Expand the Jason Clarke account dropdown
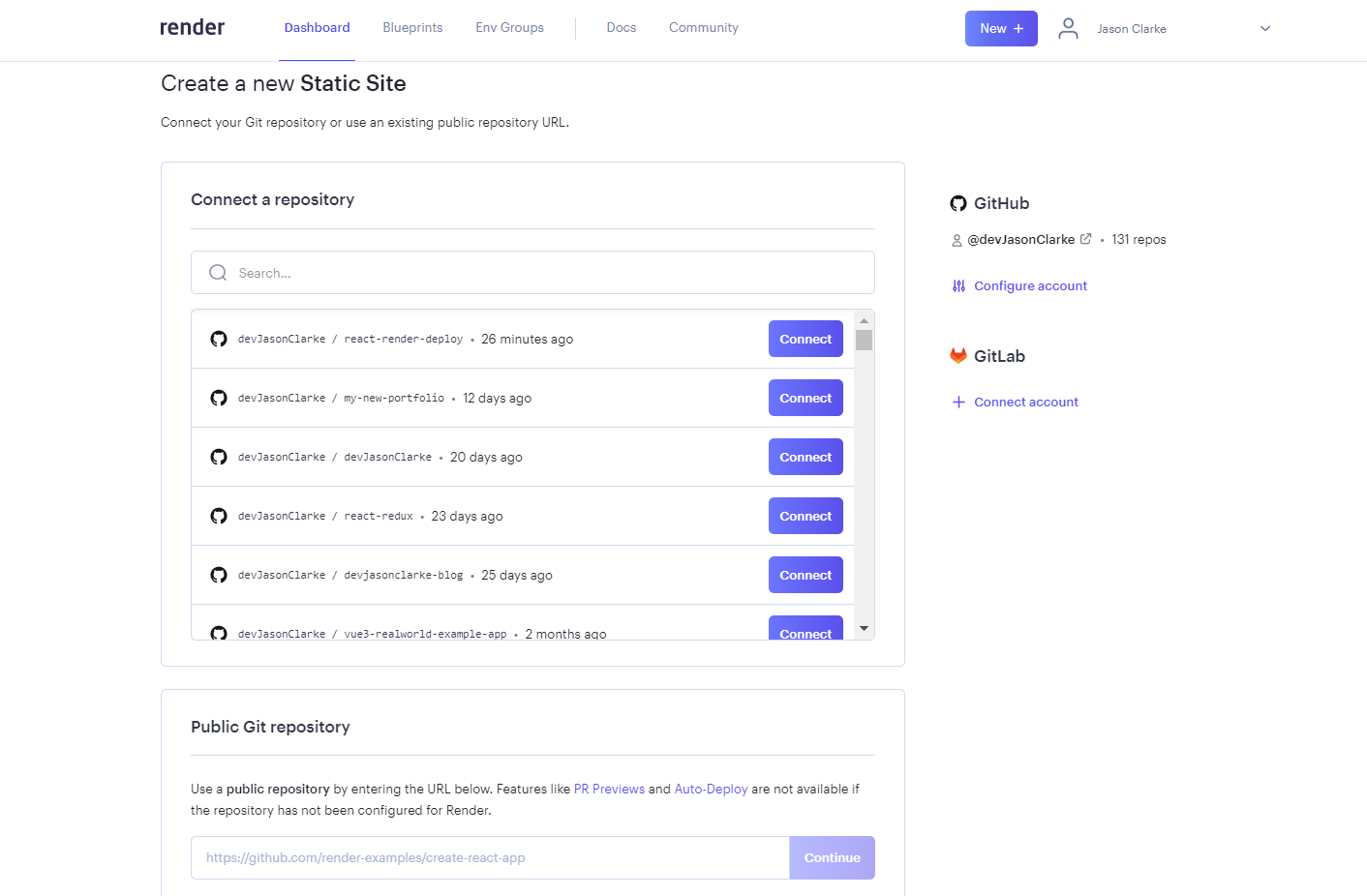The image size is (1367, 896). point(1264,29)
